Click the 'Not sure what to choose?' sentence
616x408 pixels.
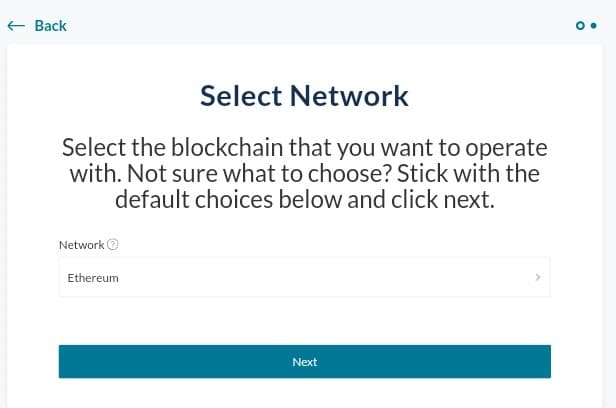(259, 174)
